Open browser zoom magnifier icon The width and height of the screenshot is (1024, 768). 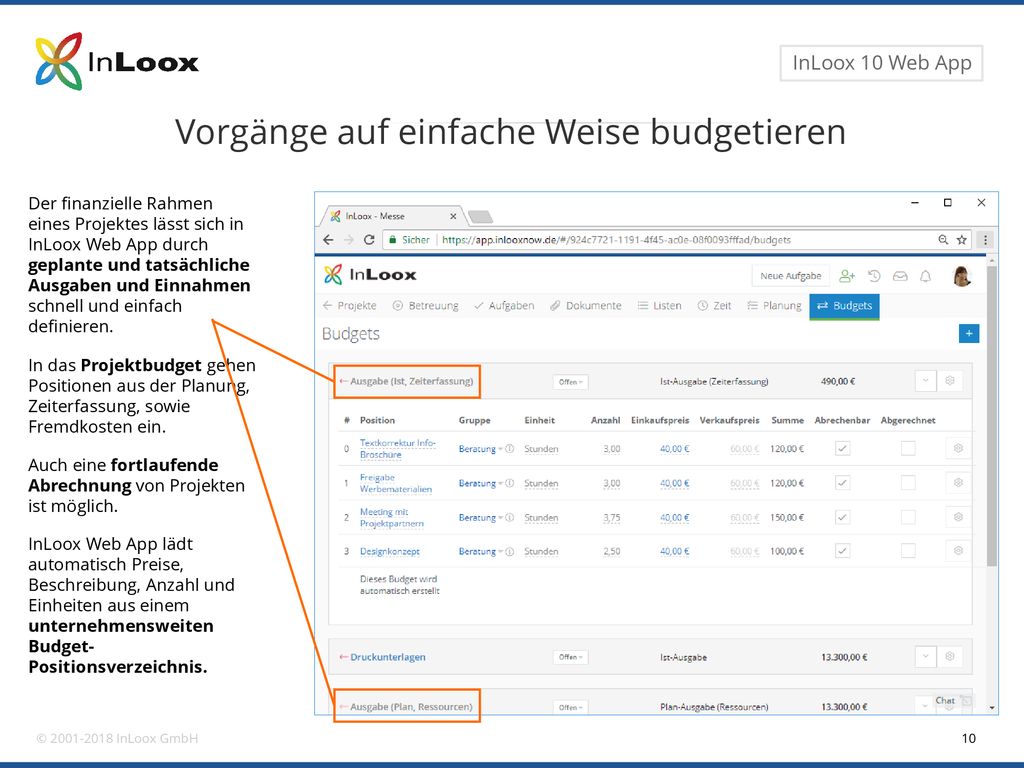point(943,240)
